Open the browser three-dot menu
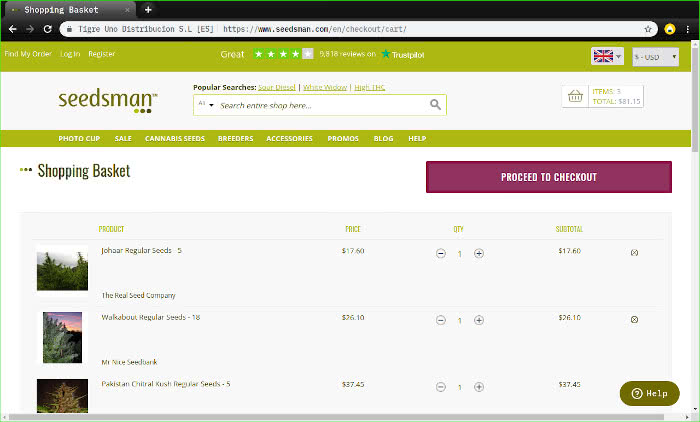 pyautogui.click(x=688, y=29)
